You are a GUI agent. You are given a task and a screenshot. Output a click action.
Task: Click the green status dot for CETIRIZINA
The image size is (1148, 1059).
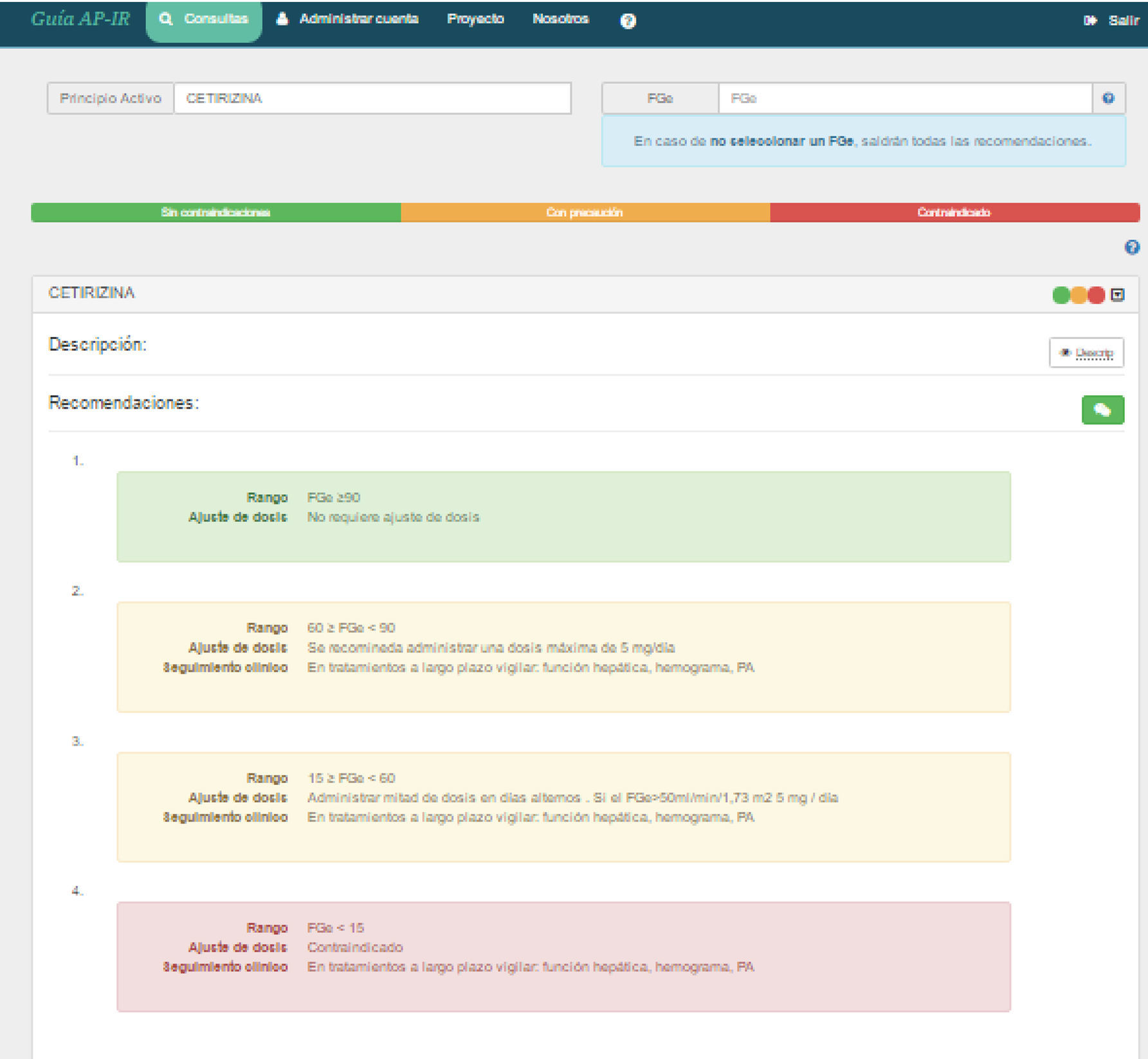[1061, 295]
